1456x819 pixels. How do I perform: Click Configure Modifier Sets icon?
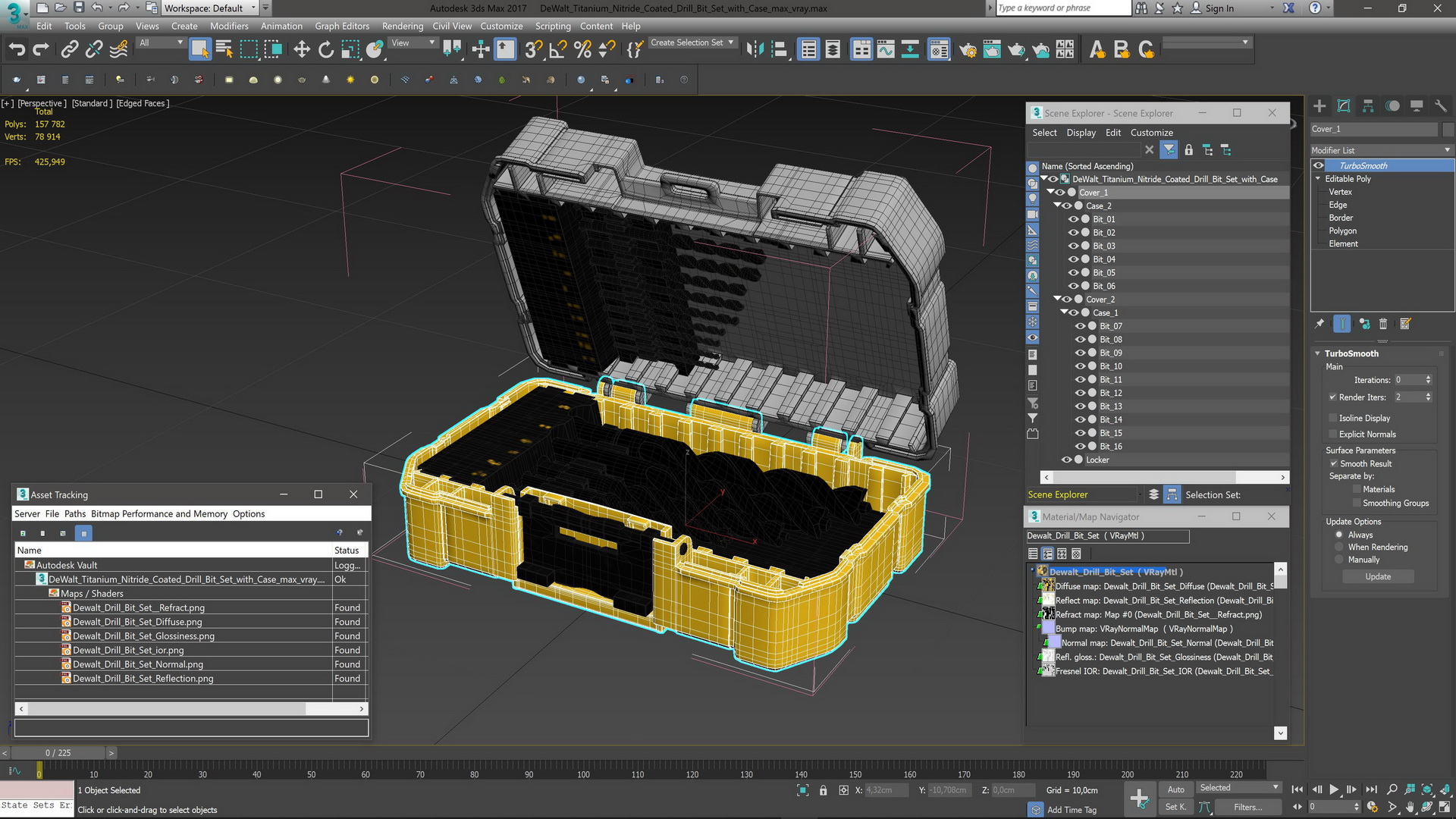(x=1405, y=324)
